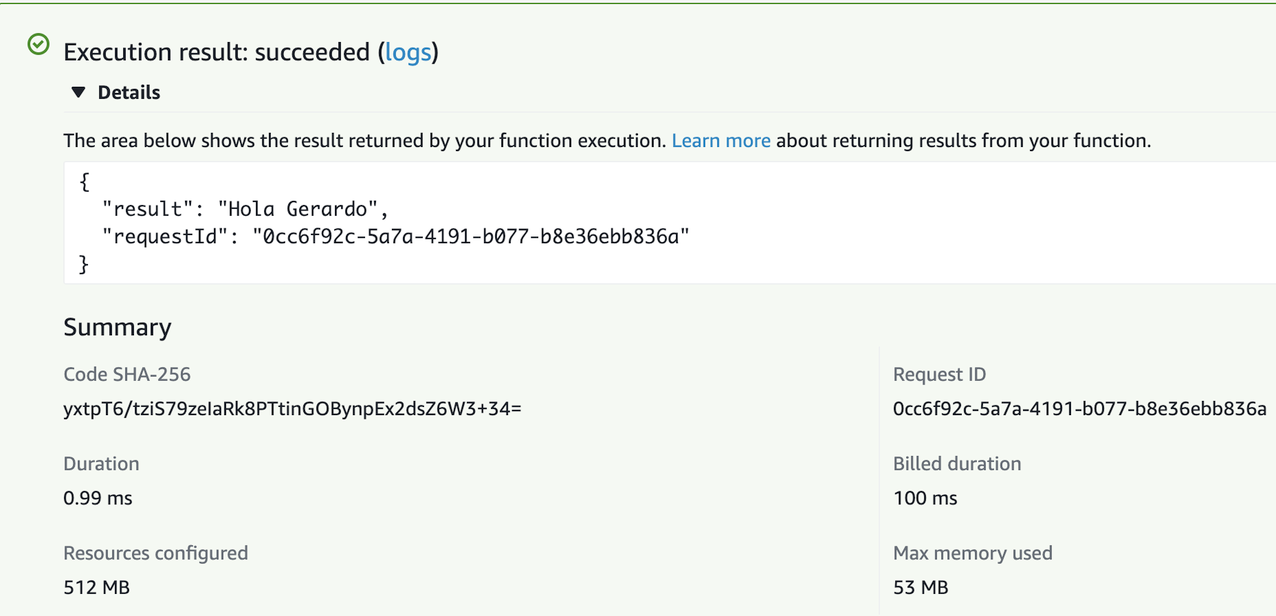Click the 53 MB memory value

(920, 587)
